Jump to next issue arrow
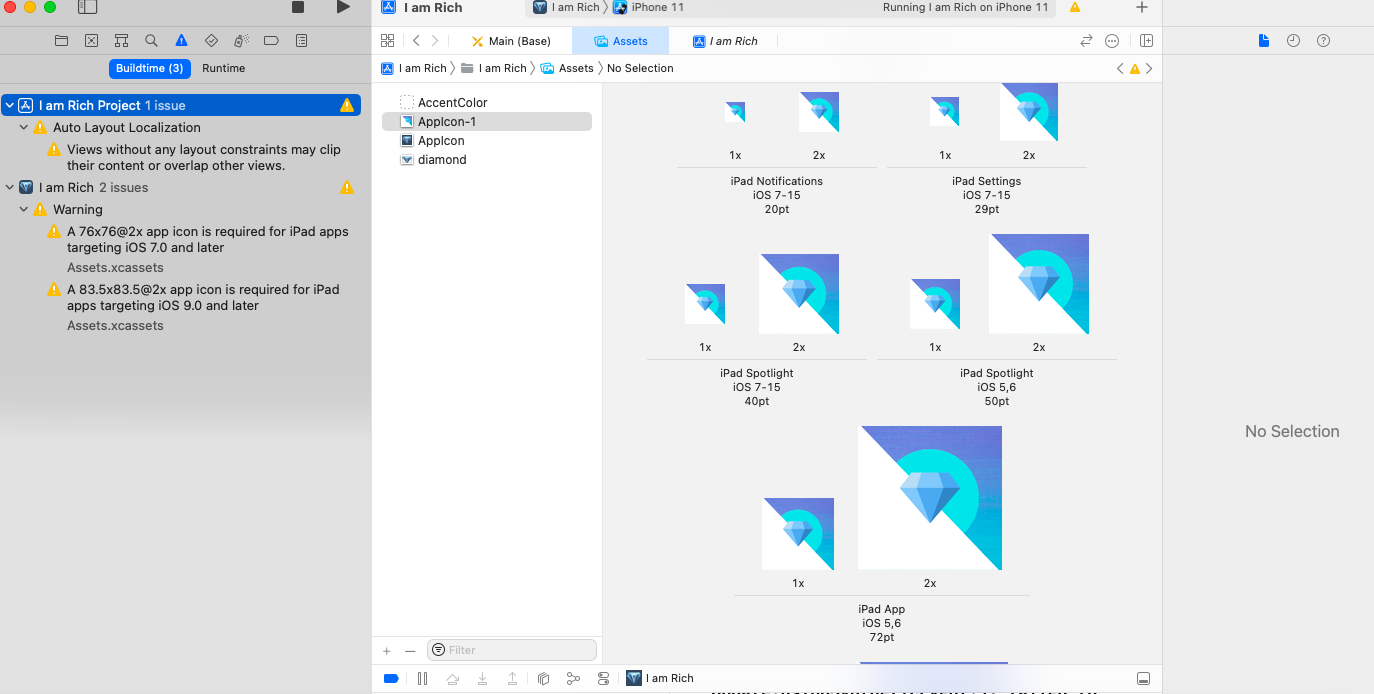1374x694 pixels. (1149, 68)
